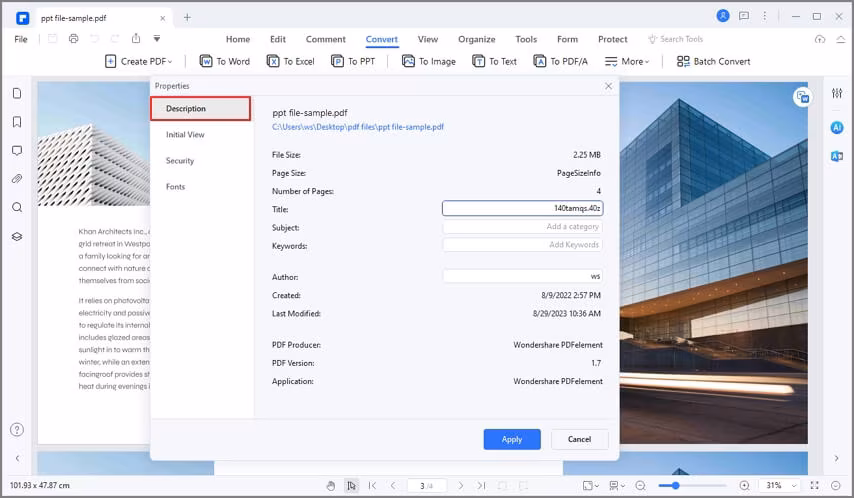Open a new tab with plus
Image resolution: width=854 pixels, height=498 pixels.
pos(187,17)
